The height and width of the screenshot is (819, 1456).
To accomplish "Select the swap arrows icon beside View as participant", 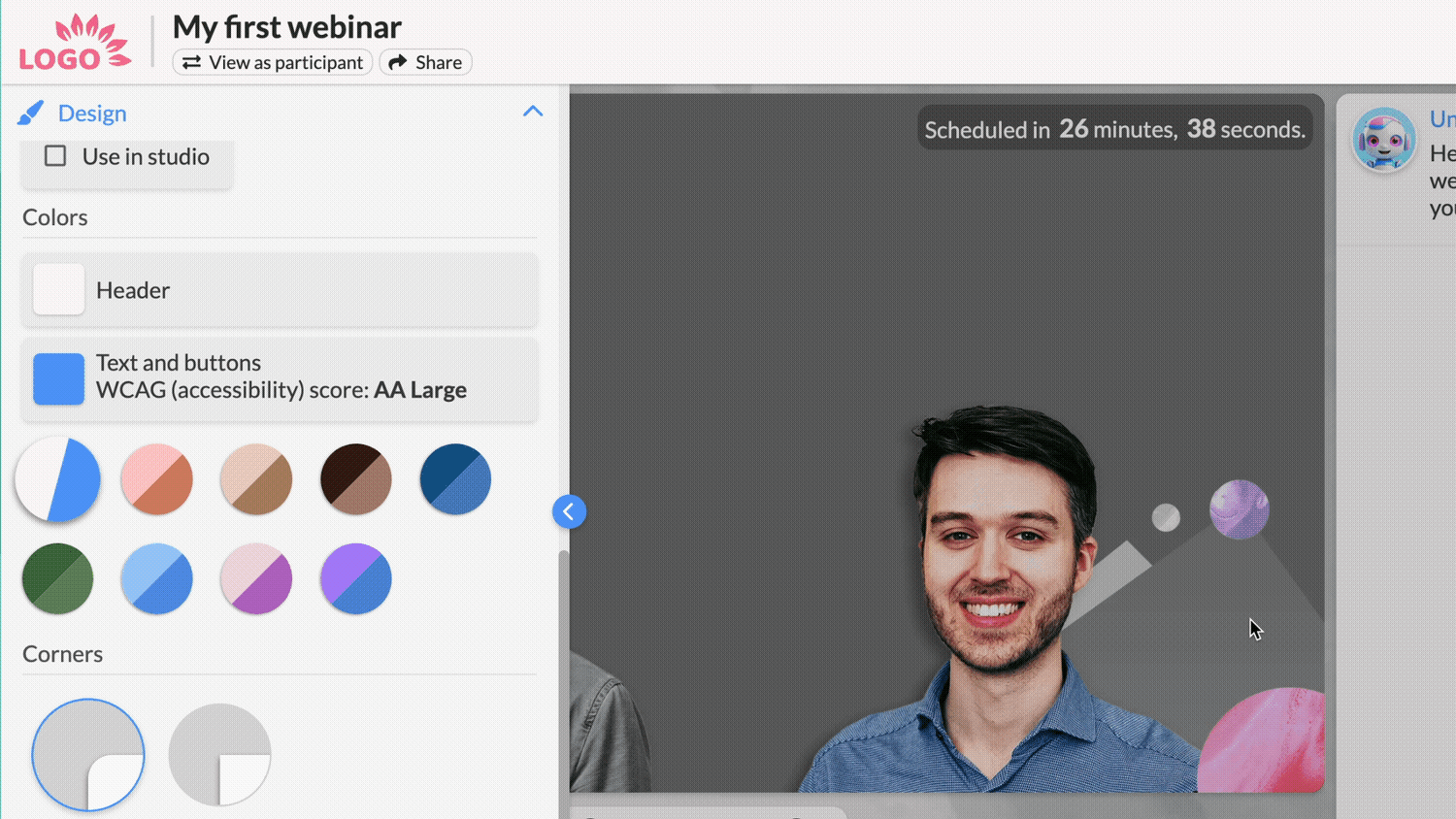I will [x=190, y=62].
